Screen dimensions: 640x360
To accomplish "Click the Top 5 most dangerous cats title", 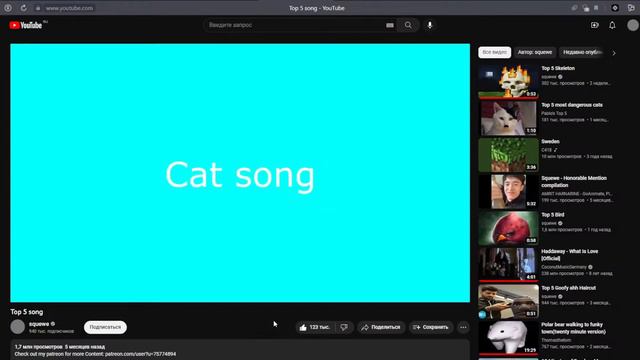I will coord(572,105).
